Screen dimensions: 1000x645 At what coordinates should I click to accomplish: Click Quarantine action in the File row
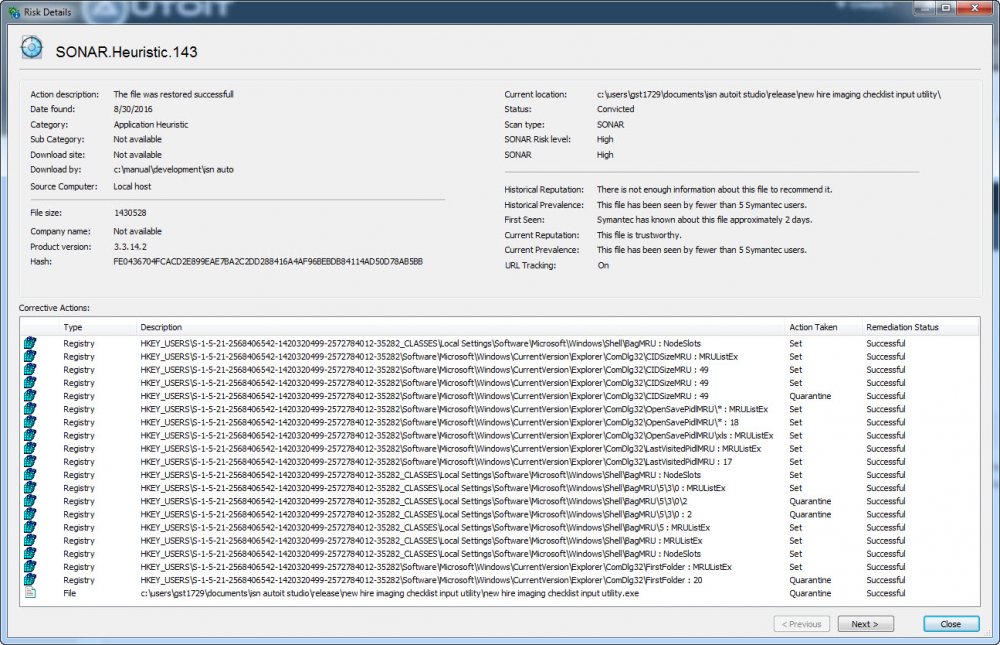pos(810,593)
